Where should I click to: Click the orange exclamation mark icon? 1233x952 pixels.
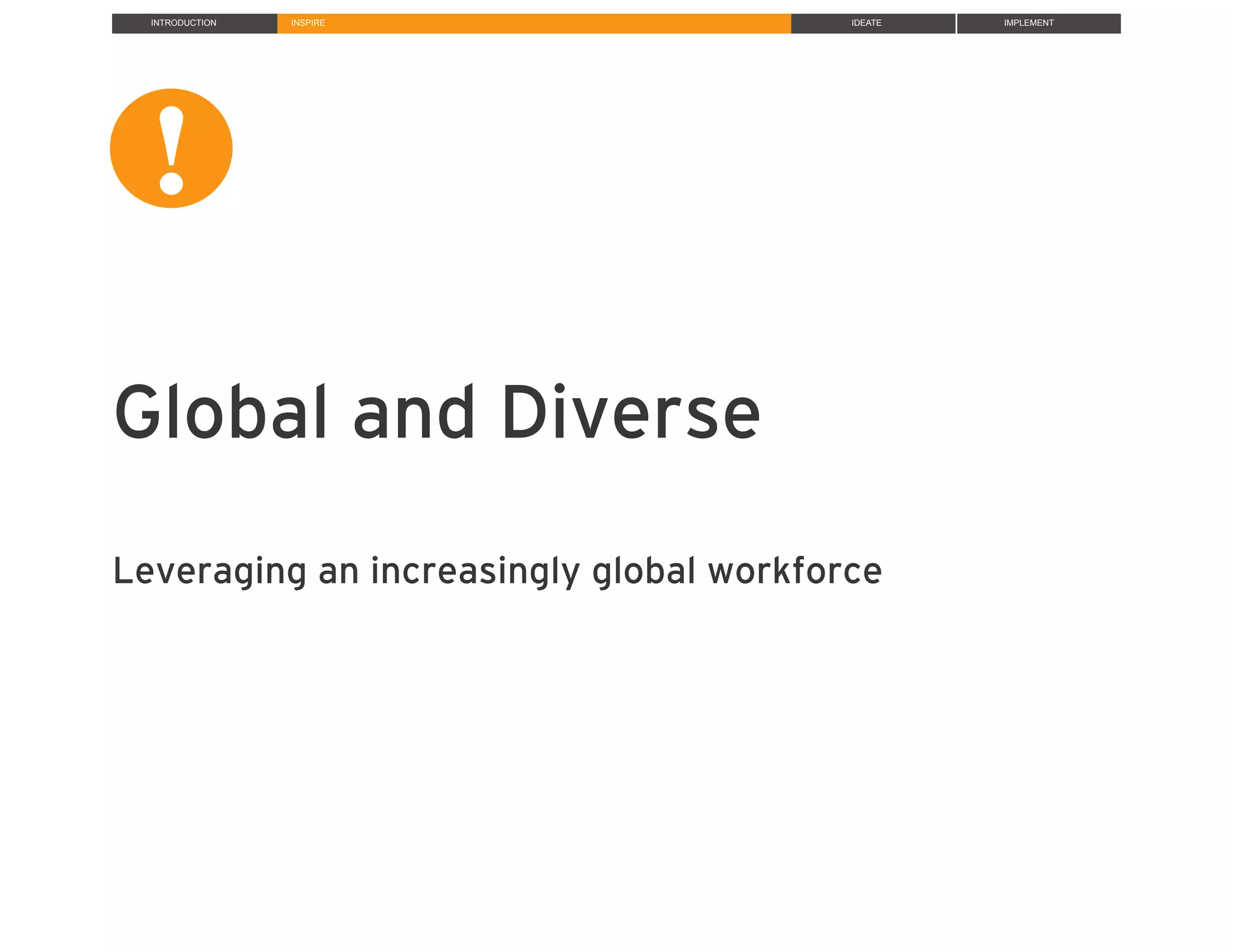[x=171, y=149]
